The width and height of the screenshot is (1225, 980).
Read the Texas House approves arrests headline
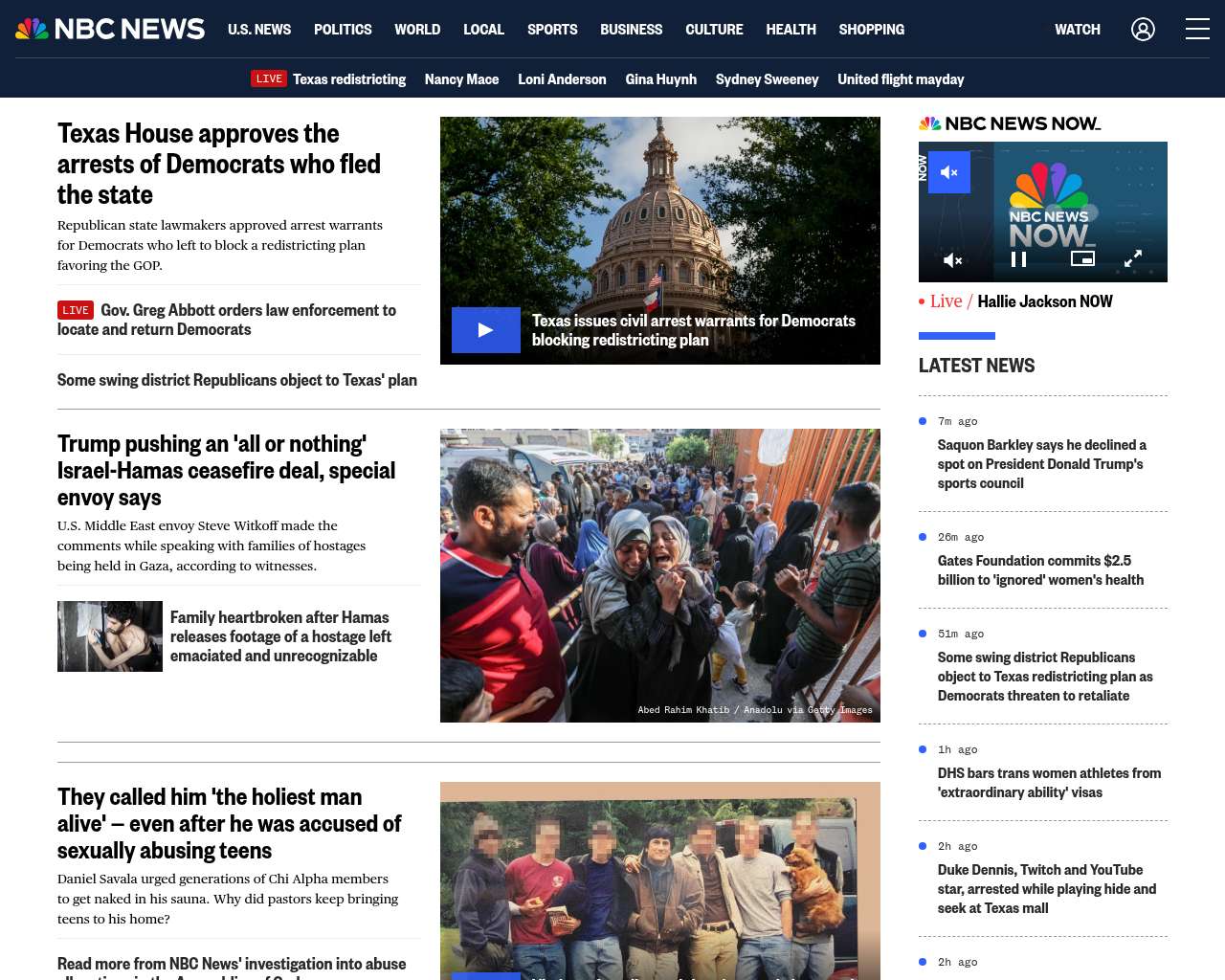(219, 164)
